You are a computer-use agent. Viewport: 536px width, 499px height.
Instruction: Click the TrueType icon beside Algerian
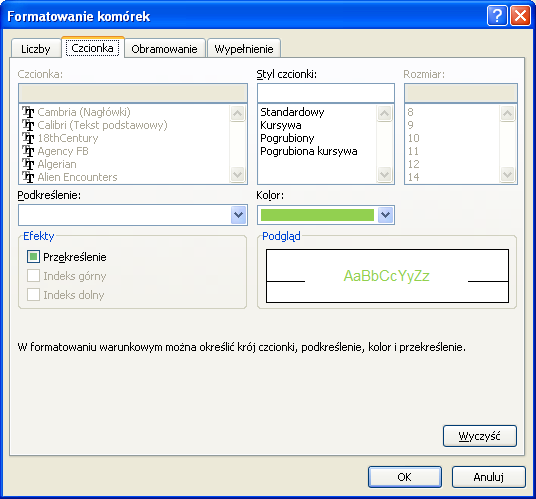(x=28, y=164)
